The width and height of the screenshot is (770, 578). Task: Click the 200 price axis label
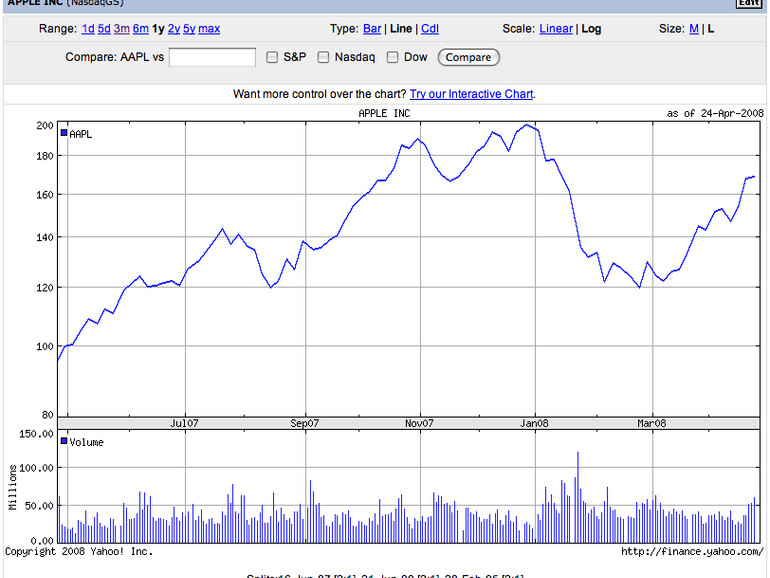pyautogui.click(x=45, y=126)
